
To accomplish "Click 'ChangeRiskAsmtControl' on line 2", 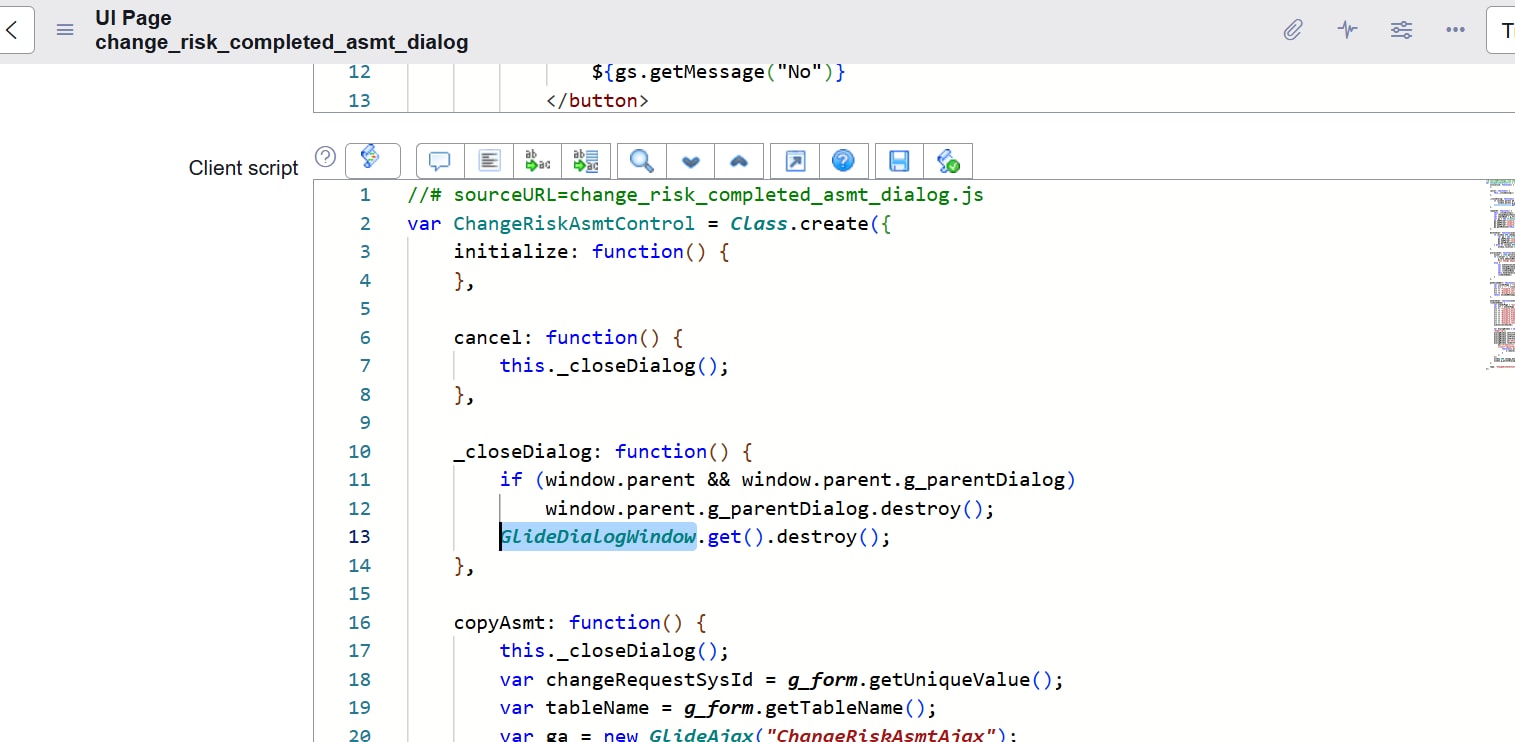I will click(574, 223).
